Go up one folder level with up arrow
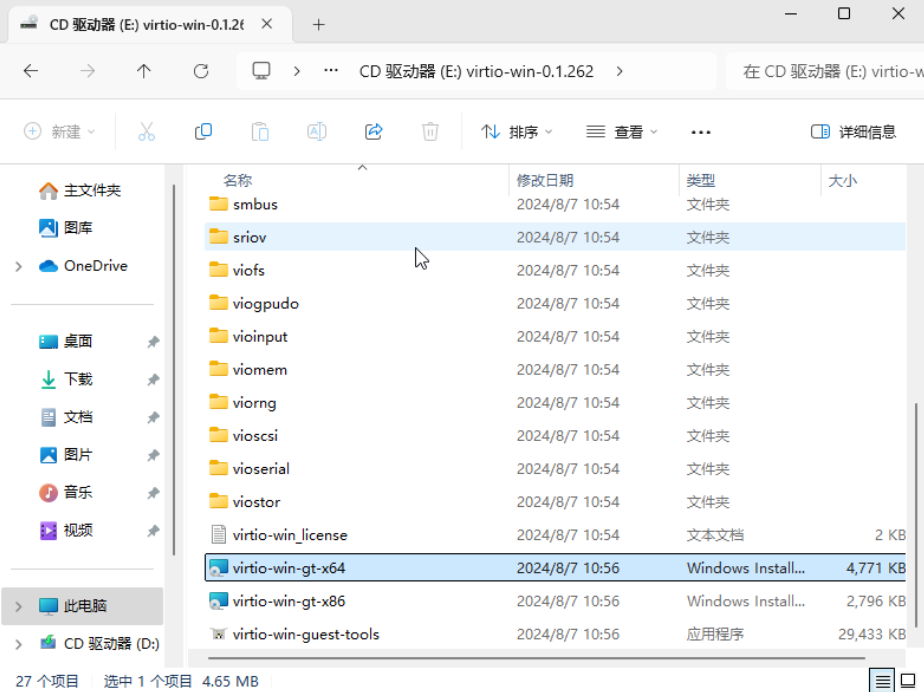Viewport: 924px width, 692px height. pos(144,71)
